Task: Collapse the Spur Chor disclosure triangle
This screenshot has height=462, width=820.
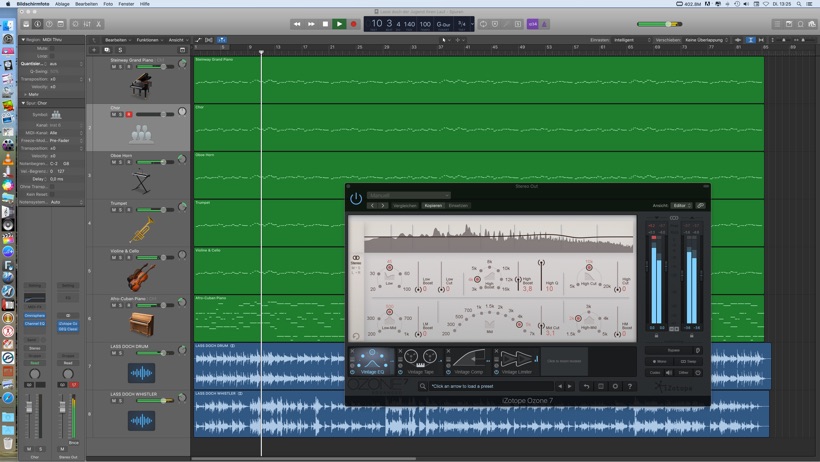Action: pyautogui.click(x=22, y=103)
